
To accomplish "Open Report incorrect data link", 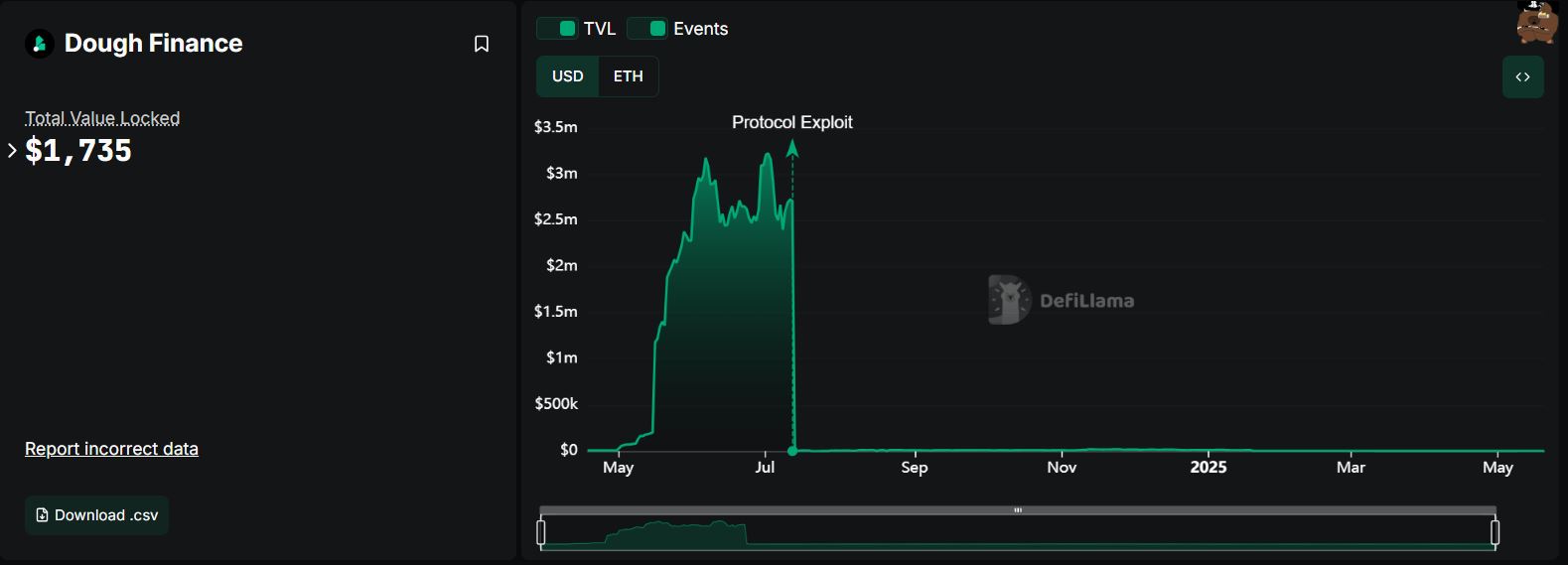I will pyautogui.click(x=111, y=449).
